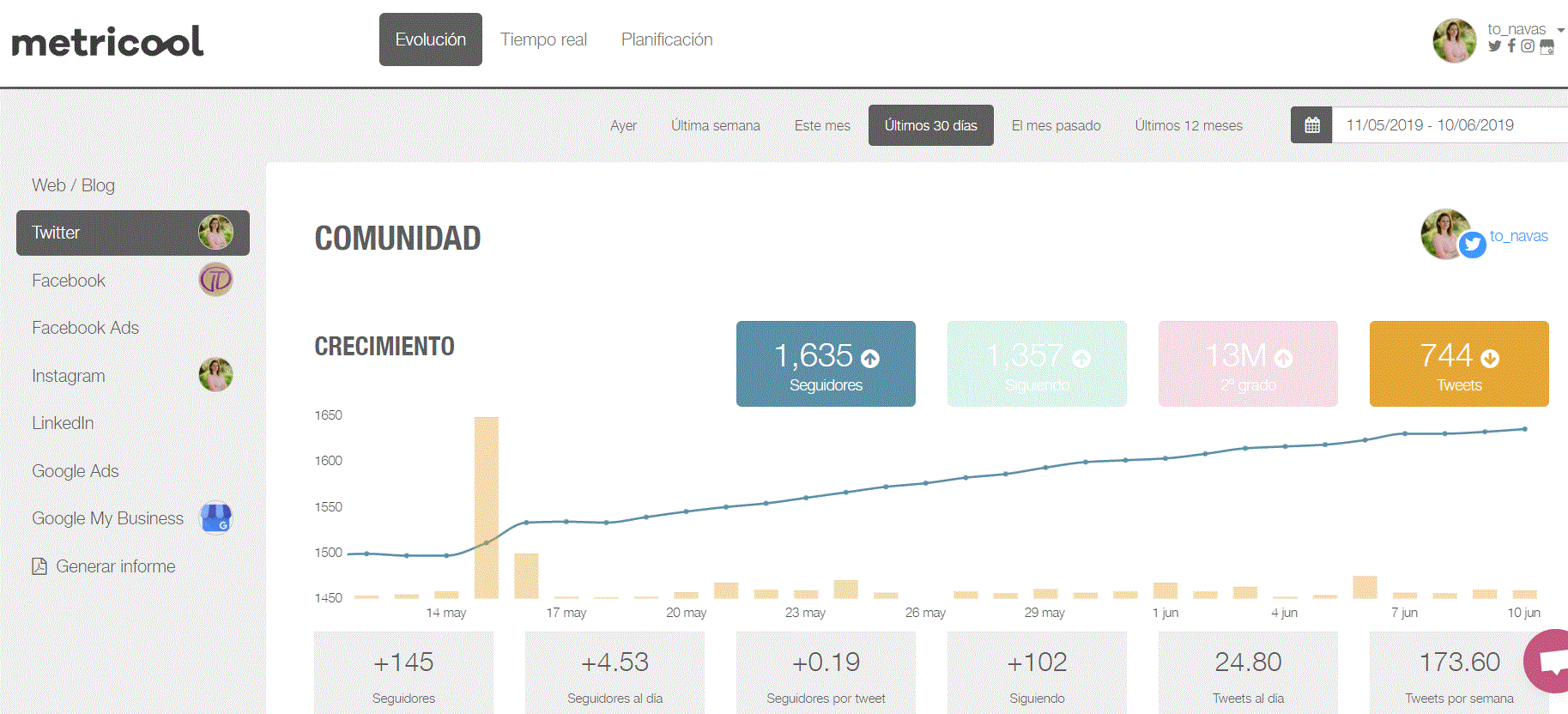This screenshot has width=1568, height=714.
Task: Click the Twitter badge beside to_navas in Comunidad
Action: click(1473, 245)
